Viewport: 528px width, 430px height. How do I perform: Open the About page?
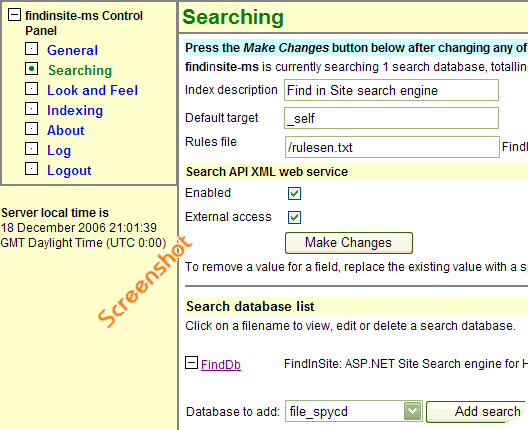point(66,130)
